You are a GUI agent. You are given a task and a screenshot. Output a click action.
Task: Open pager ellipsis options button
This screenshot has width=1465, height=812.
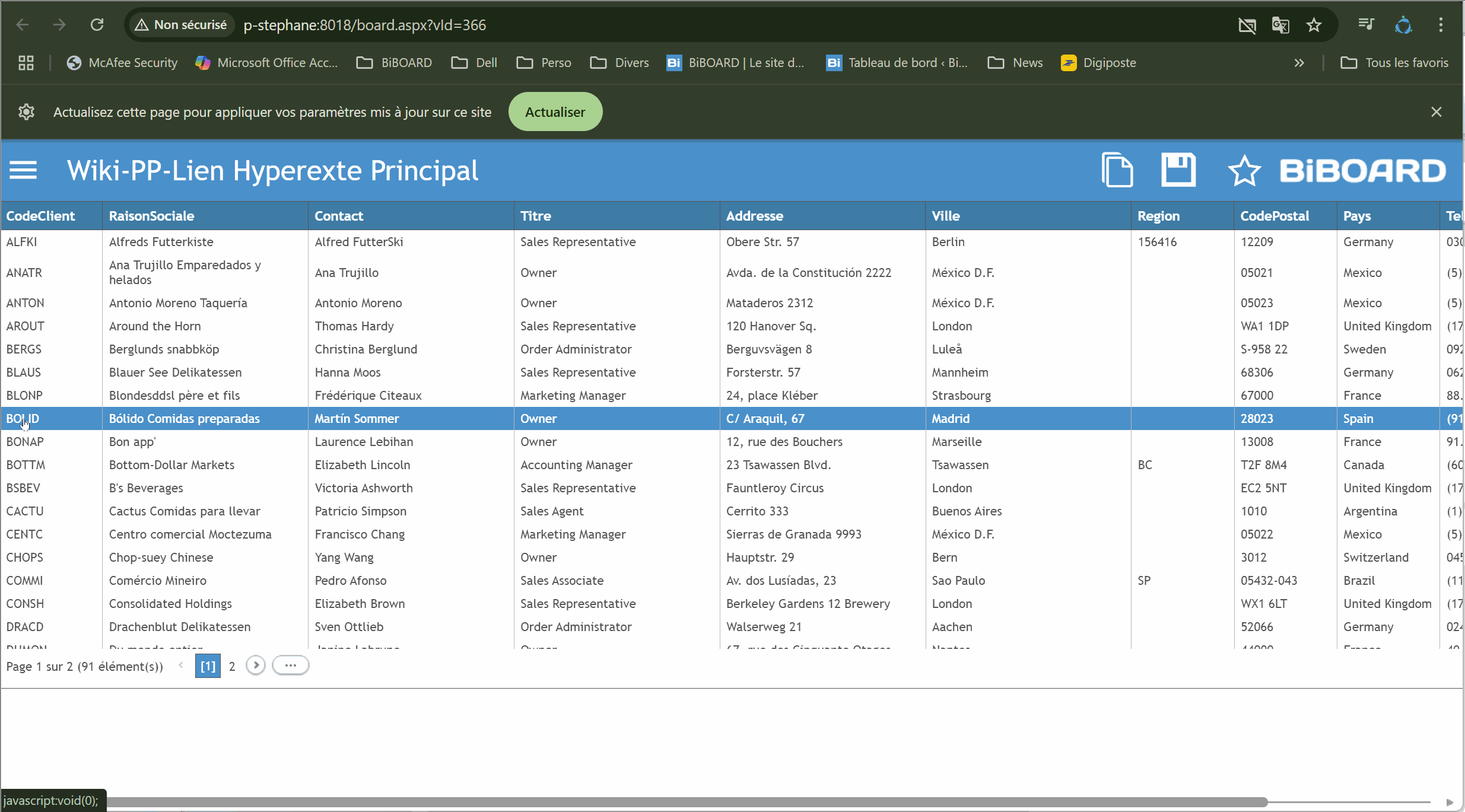pos(290,665)
